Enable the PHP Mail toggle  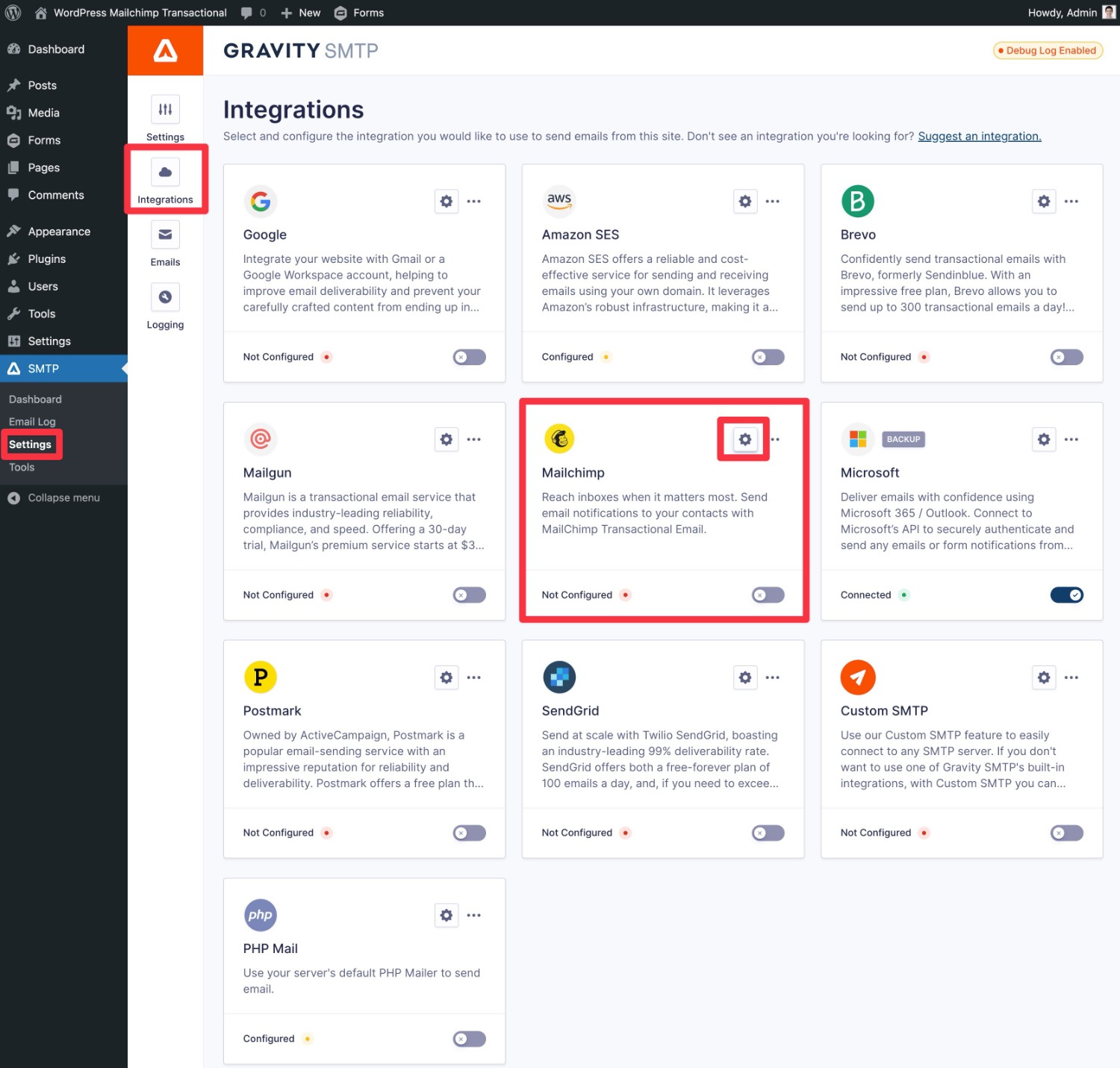coord(470,1039)
